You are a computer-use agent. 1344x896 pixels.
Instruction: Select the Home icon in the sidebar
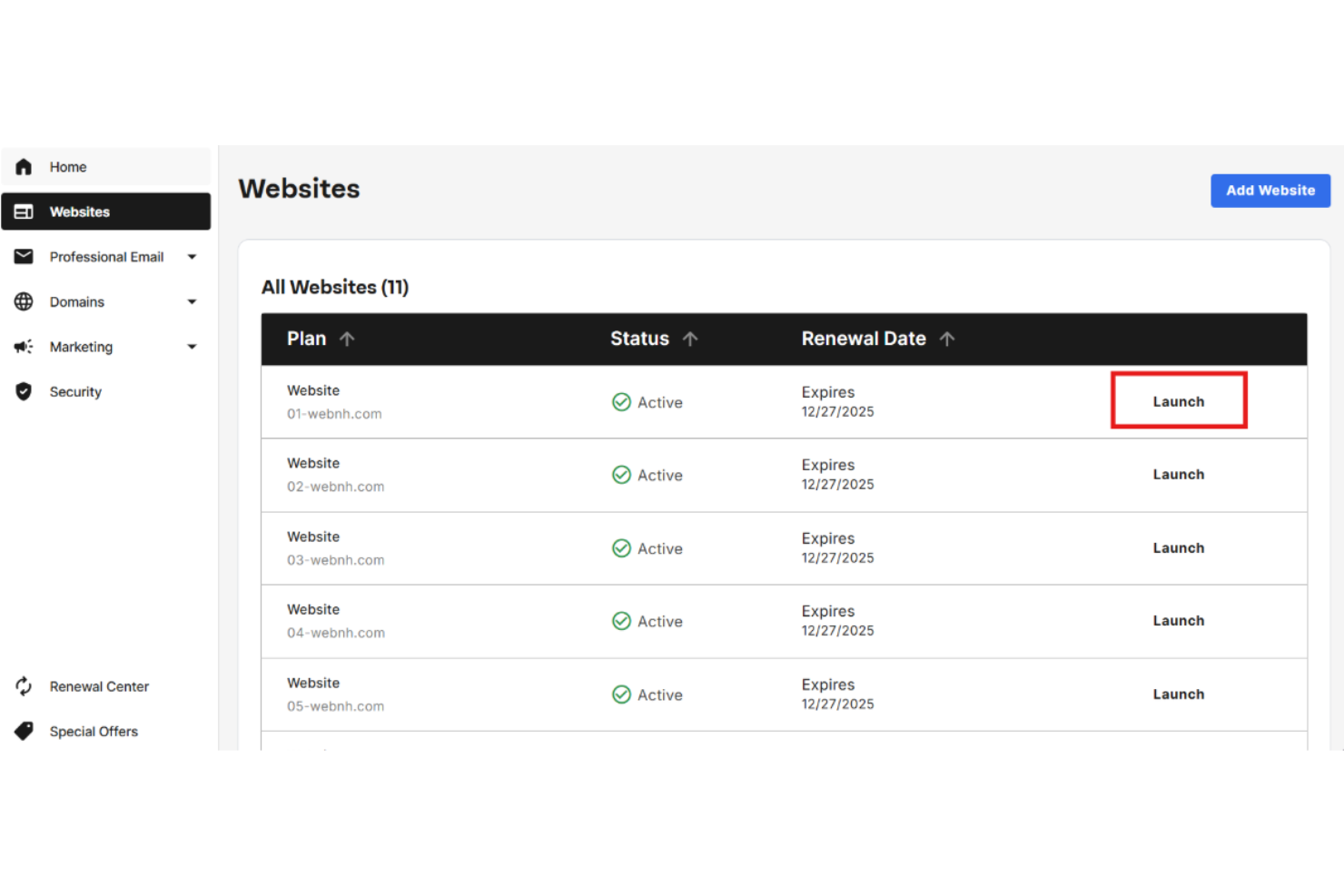[24, 166]
